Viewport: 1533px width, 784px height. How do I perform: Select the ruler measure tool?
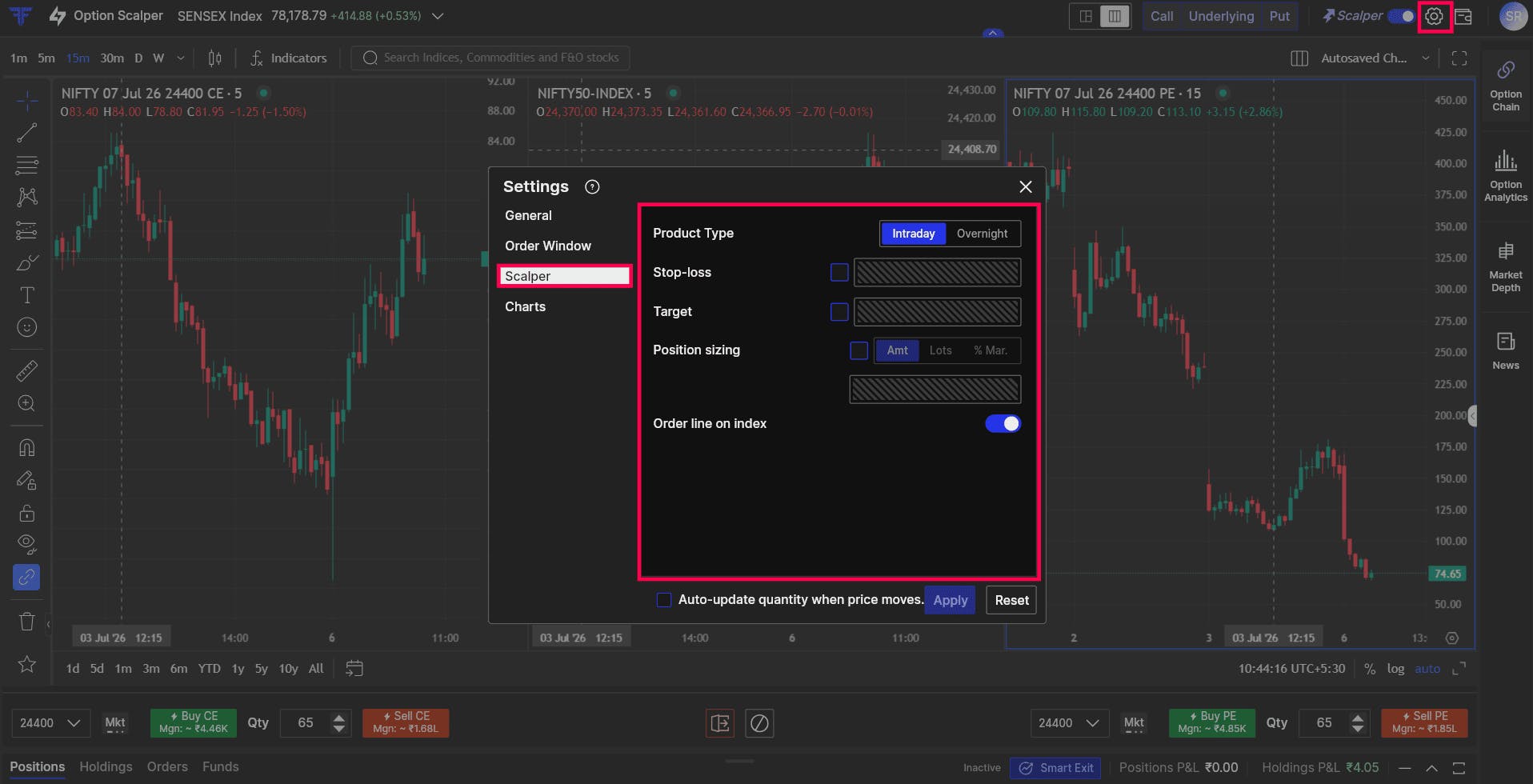[x=27, y=371]
